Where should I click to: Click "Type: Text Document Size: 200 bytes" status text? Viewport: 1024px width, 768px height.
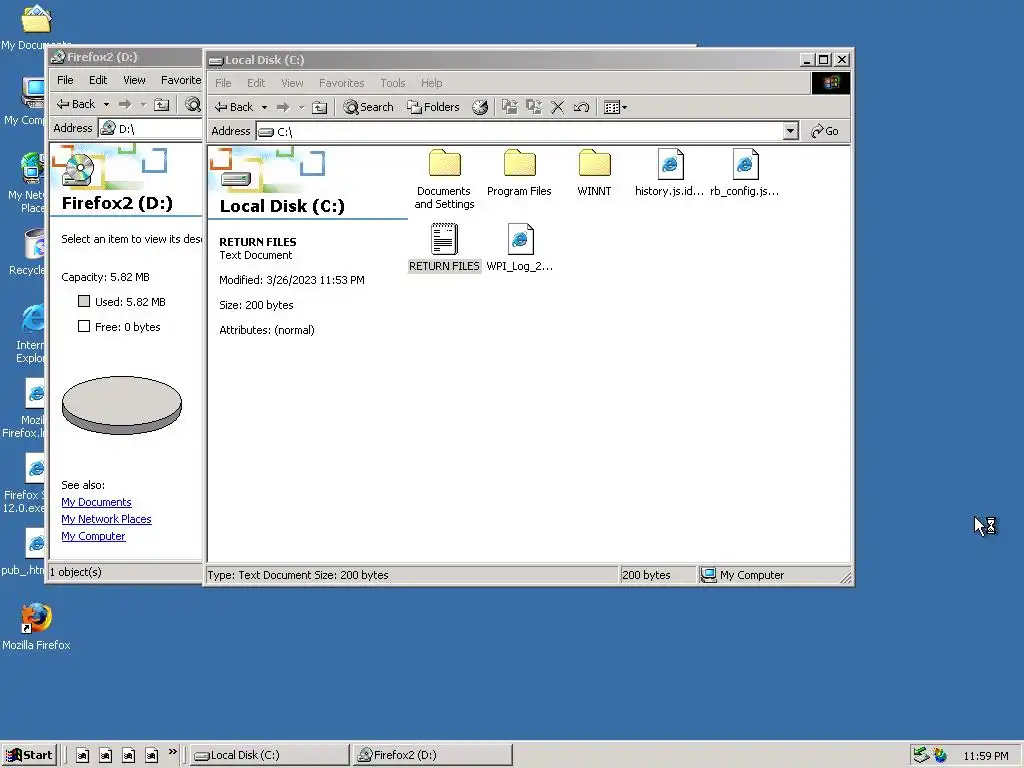coord(297,575)
